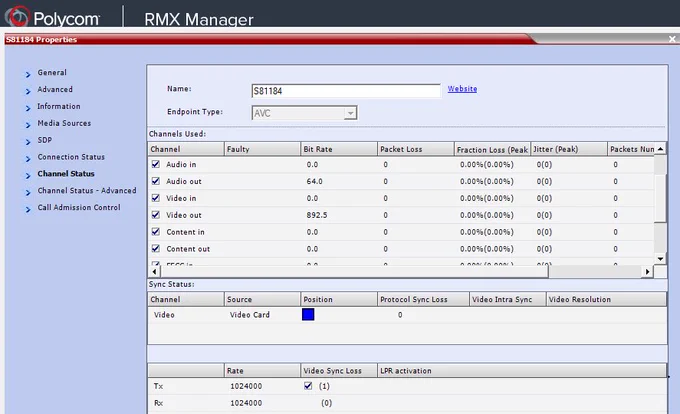Select the Tx rate 1024000 value
680x414 pixels.
[x=246, y=386]
